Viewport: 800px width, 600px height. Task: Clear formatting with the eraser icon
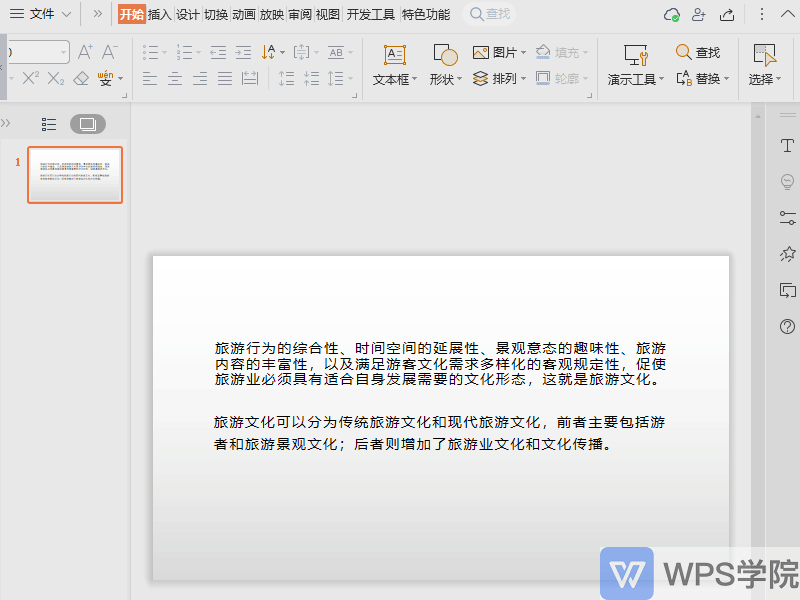[x=81, y=78]
